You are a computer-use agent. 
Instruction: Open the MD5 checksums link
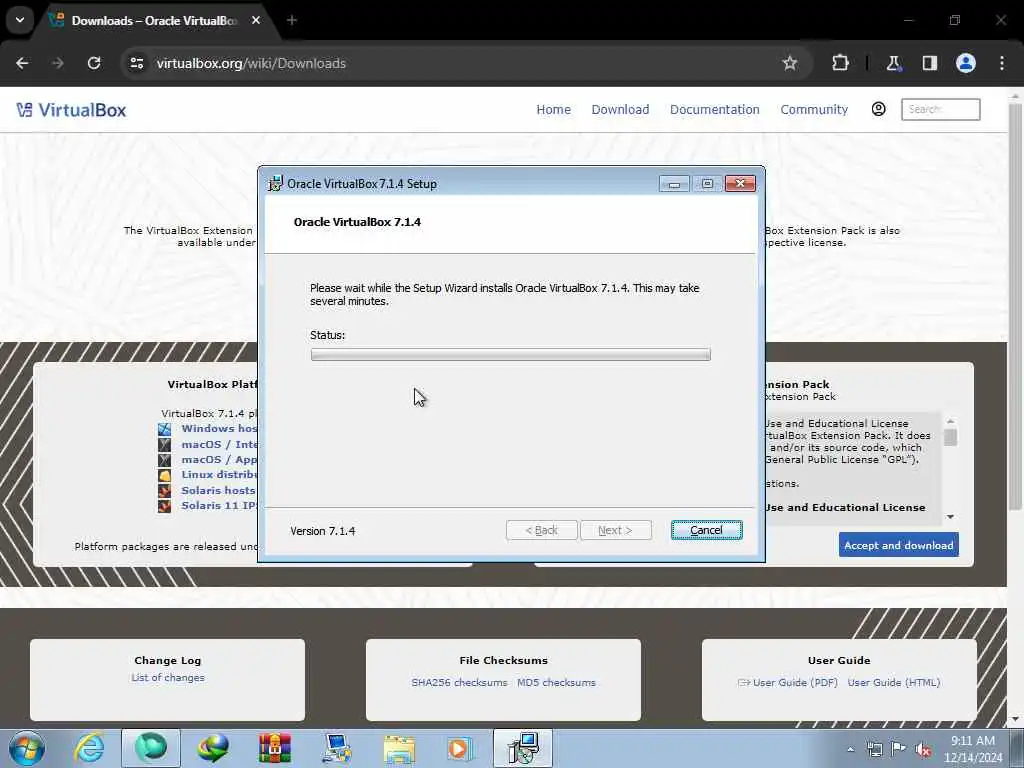(x=556, y=682)
